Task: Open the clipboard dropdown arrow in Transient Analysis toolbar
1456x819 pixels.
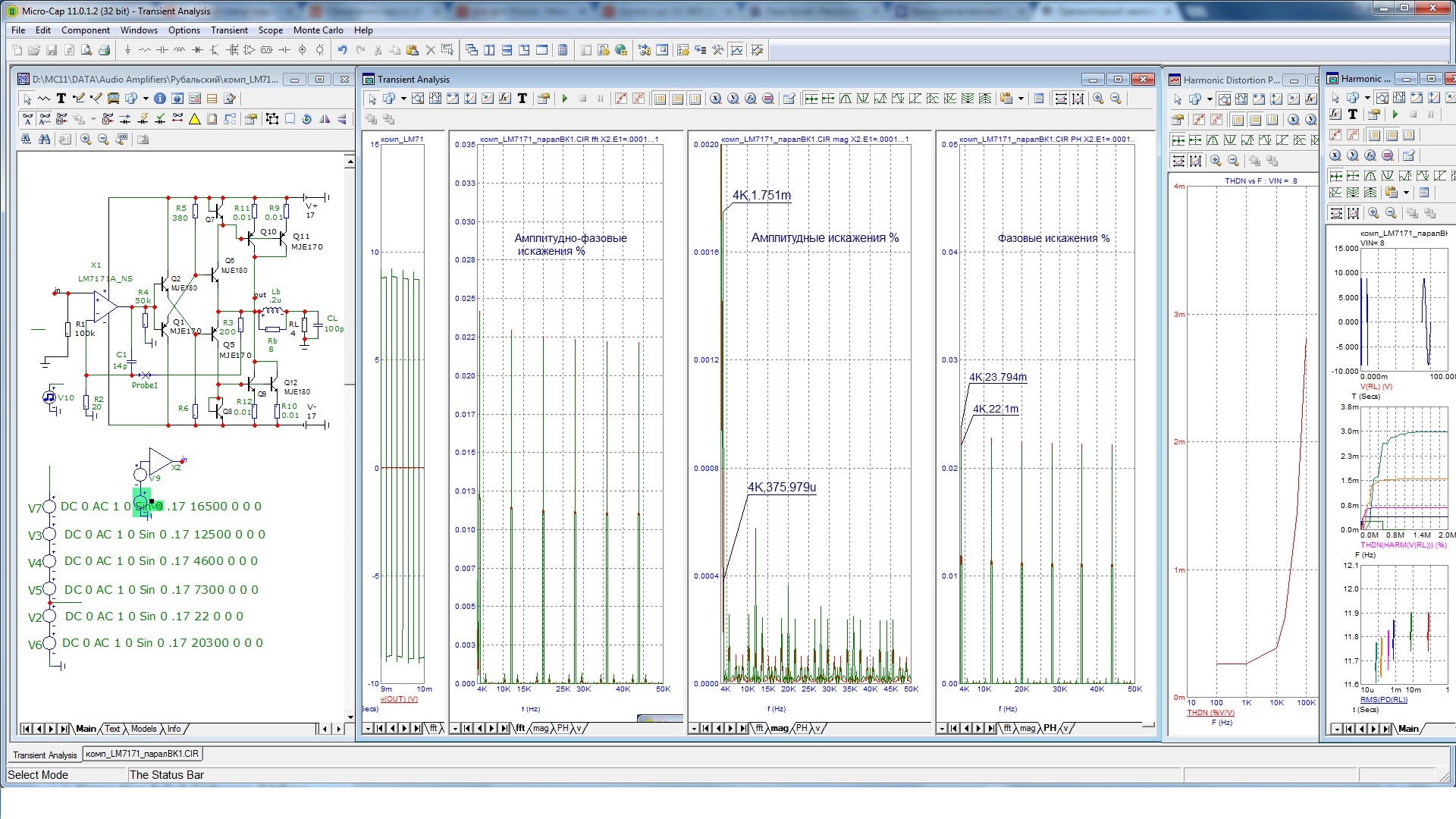Action: coord(1021,99)
